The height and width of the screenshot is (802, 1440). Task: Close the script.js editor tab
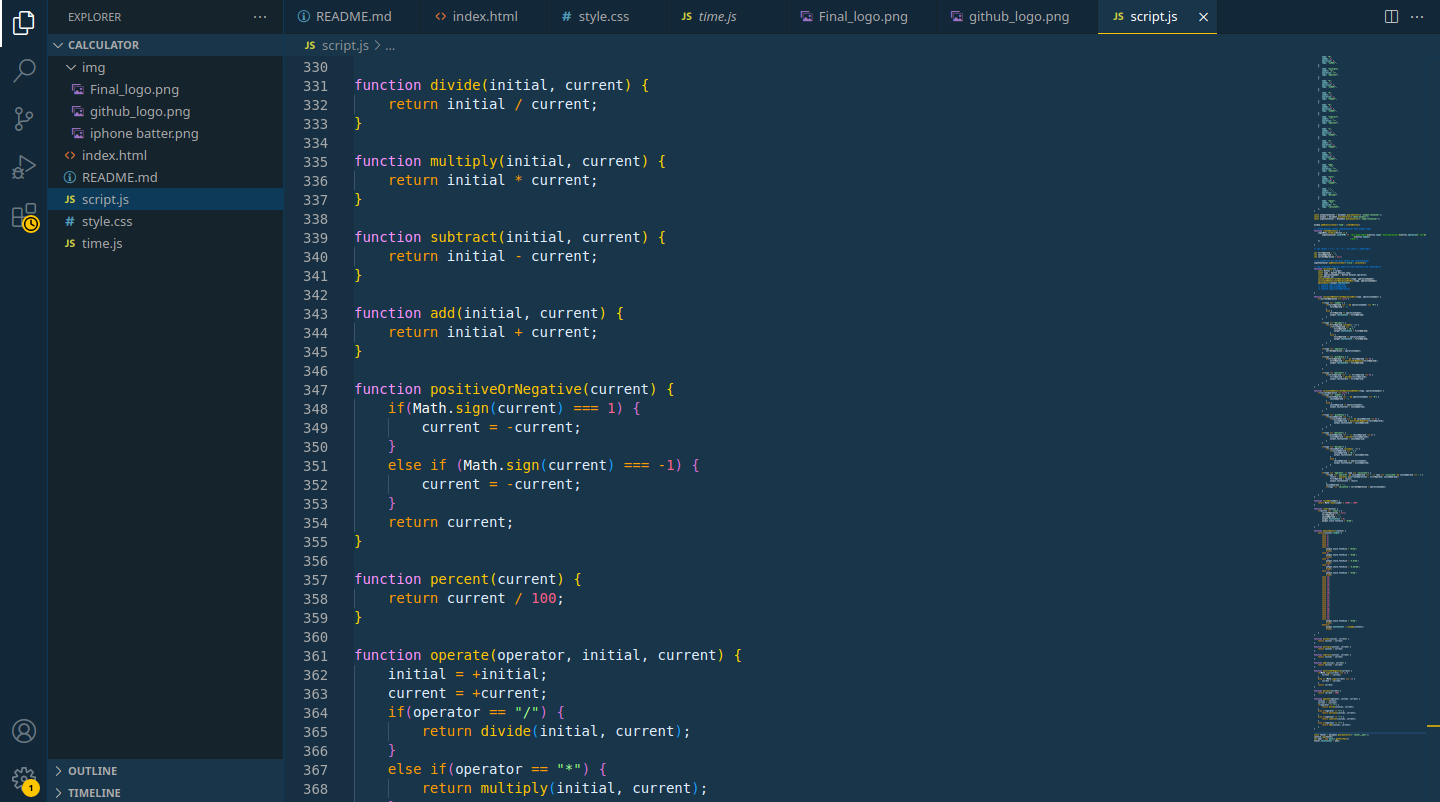coord(1203,17)
